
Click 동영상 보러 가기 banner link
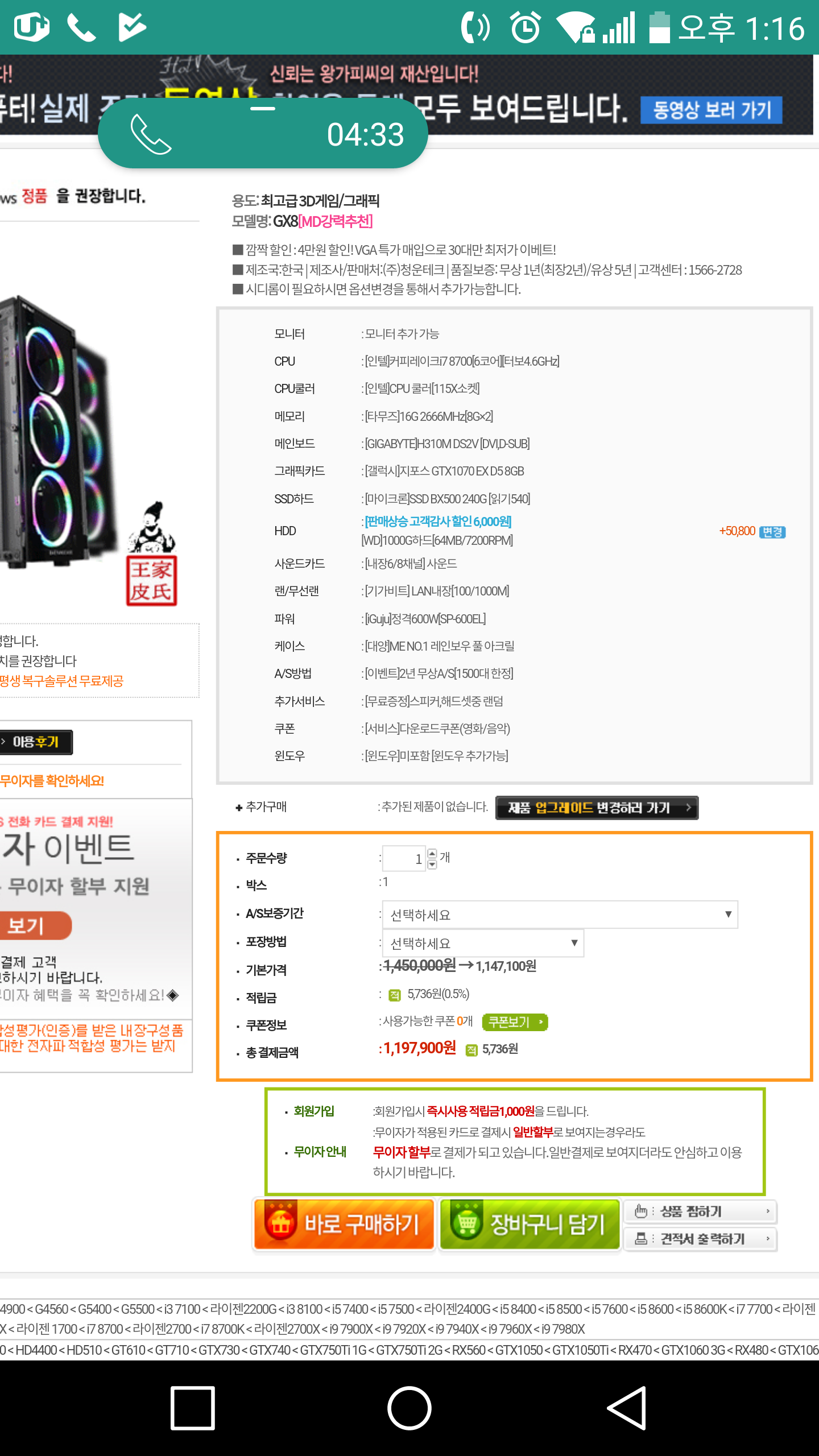click(x=711, y=110)
